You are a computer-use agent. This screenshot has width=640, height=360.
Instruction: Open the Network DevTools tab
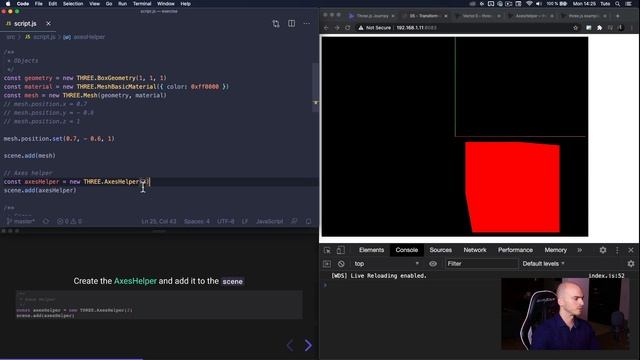pyautogui.click(x=475, y=250)
